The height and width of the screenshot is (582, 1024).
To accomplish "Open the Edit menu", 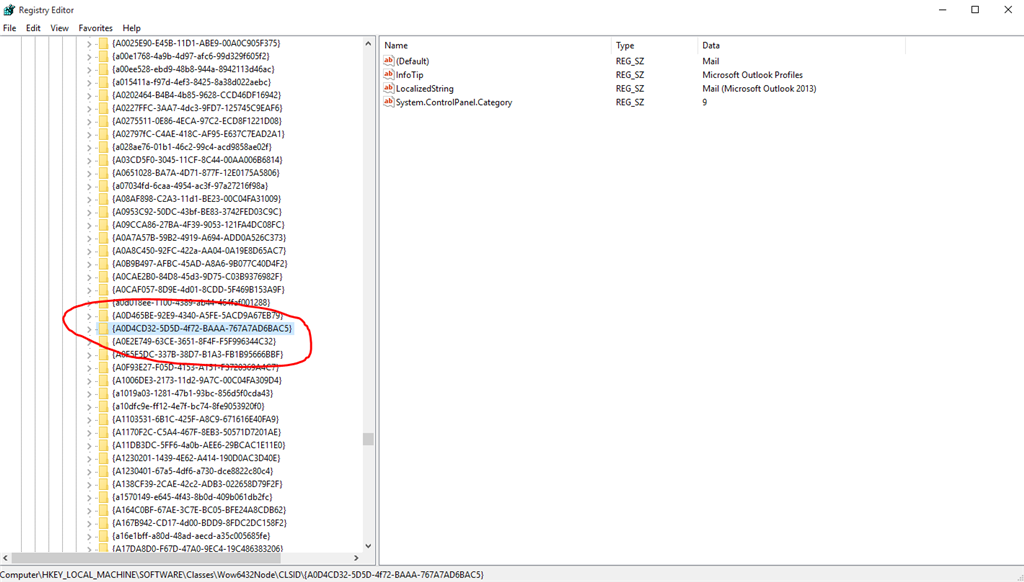I will [x=33, y=27].
